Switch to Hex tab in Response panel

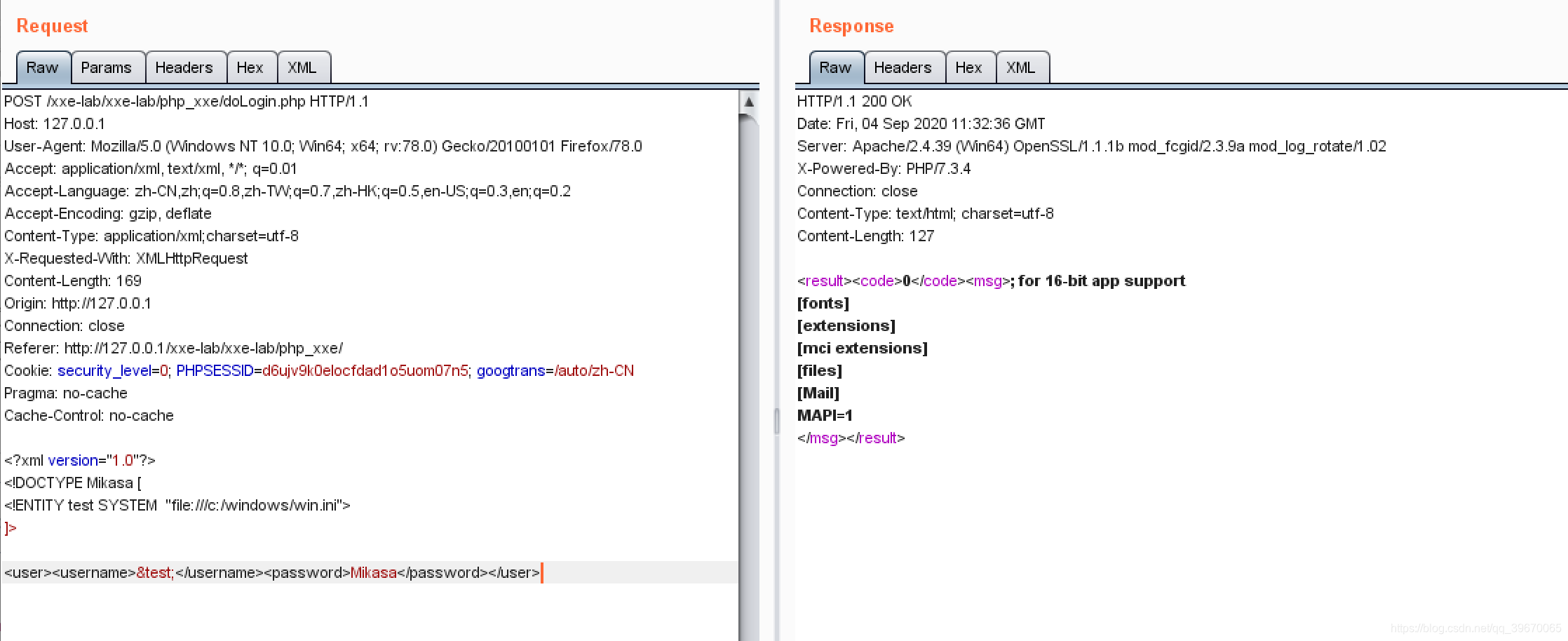click(x=969, y=67)
